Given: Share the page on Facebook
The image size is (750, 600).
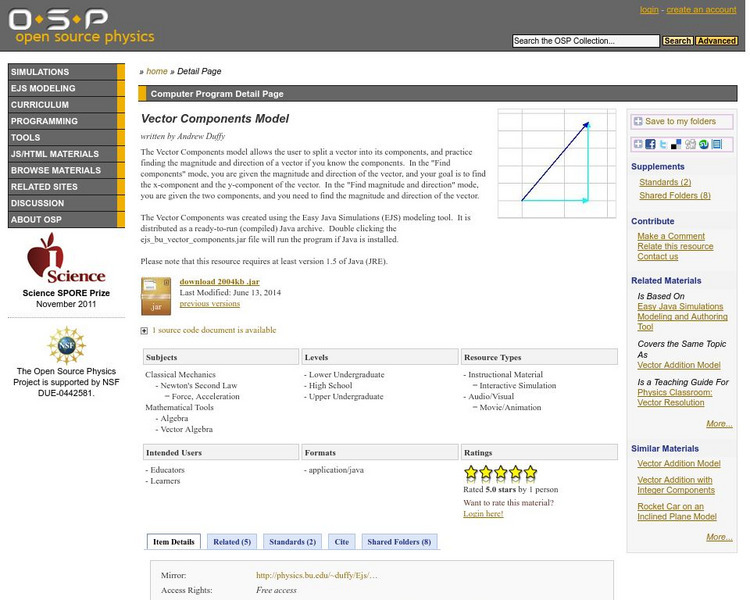Looking at the screenshot, I should point(651,144).
